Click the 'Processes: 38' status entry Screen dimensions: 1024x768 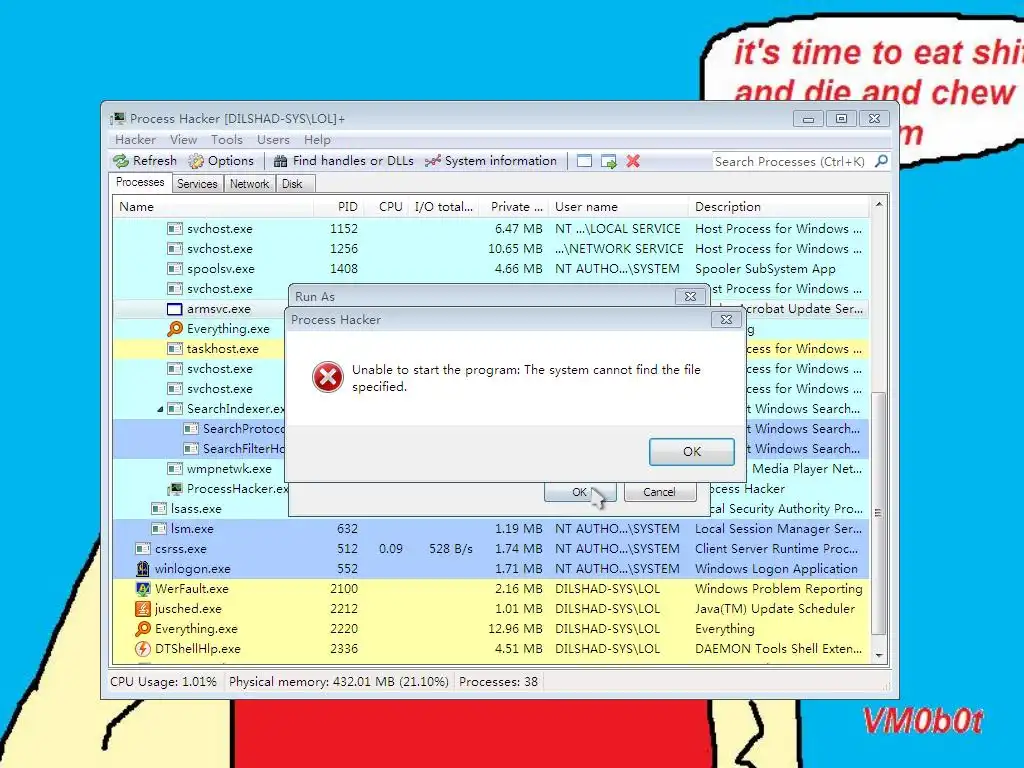[x=498, y=682]
